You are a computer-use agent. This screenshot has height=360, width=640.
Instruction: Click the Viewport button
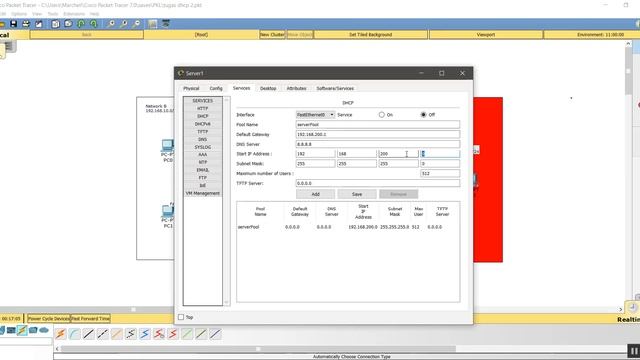point(486,35)
